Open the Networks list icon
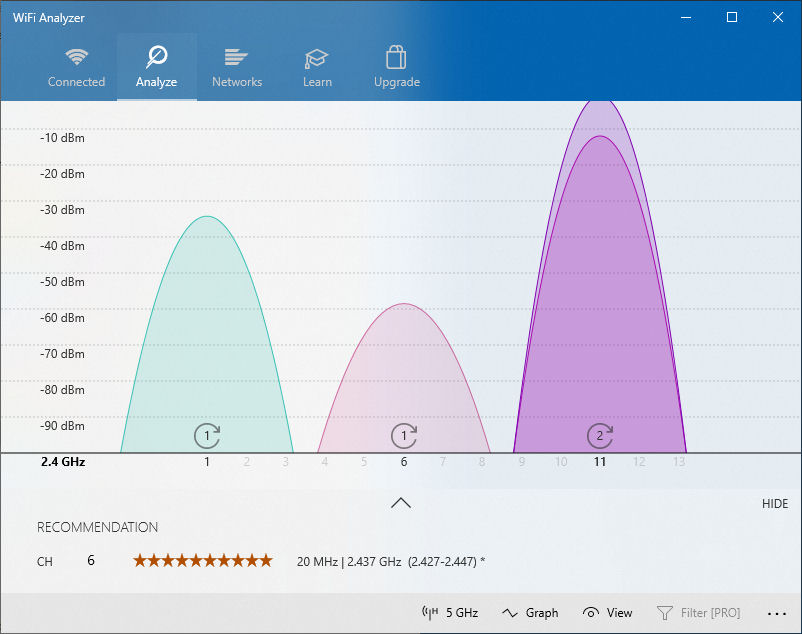This screenshot has height=634, width=802. [236, 55]
